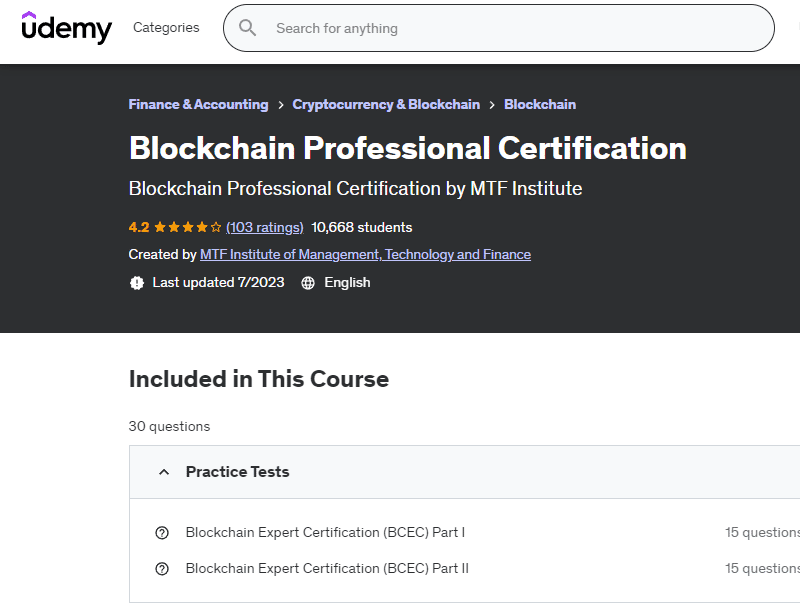This screenshot has height=604, width=800.
Task: Collapse the Practice Tests chevron
Action: 164,472
